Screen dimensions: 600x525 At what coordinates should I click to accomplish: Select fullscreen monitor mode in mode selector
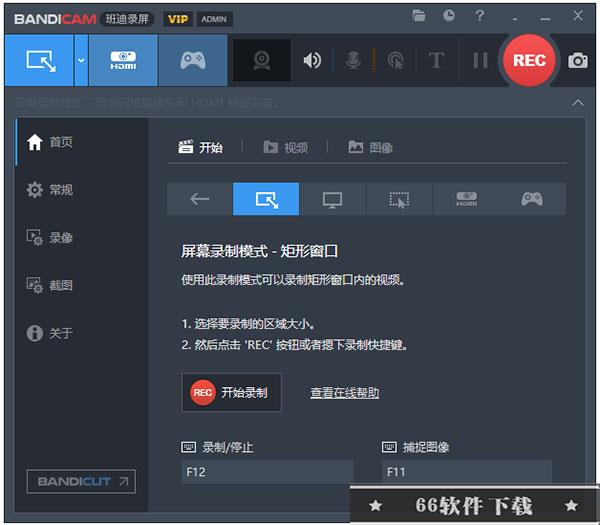point(333,199)
